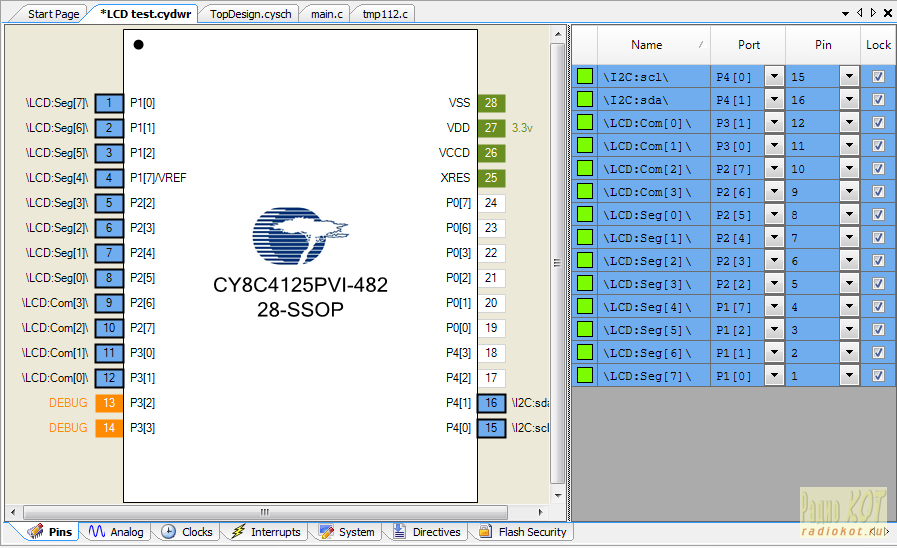Click green status square for \LCD:Seg[4]\

[585, 307]
